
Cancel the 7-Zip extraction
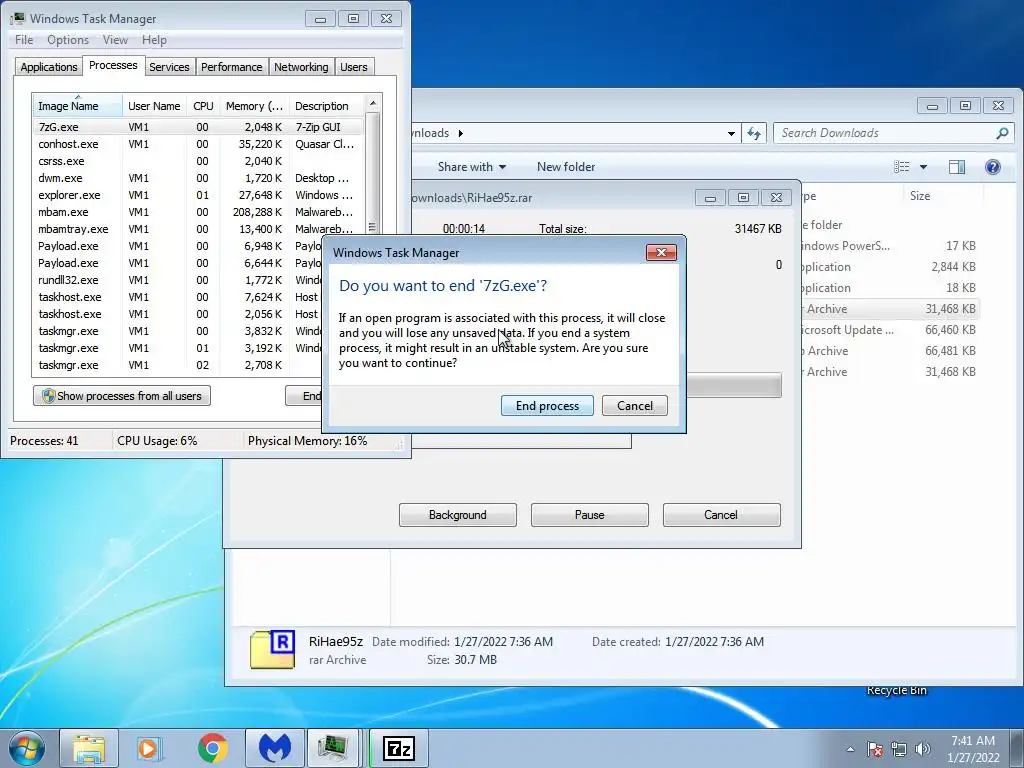(x=722, y=515)
